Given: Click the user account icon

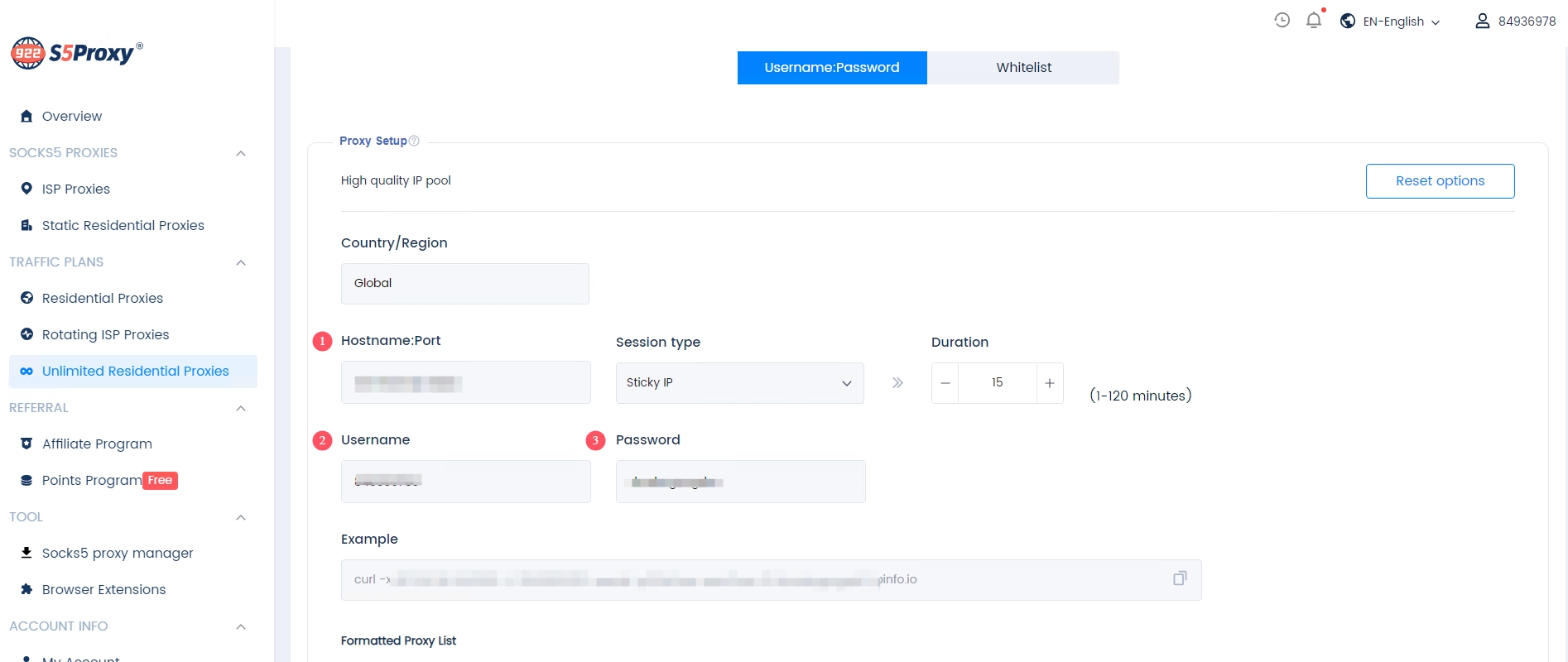Looking at the screenshot, I should 1482,22.
